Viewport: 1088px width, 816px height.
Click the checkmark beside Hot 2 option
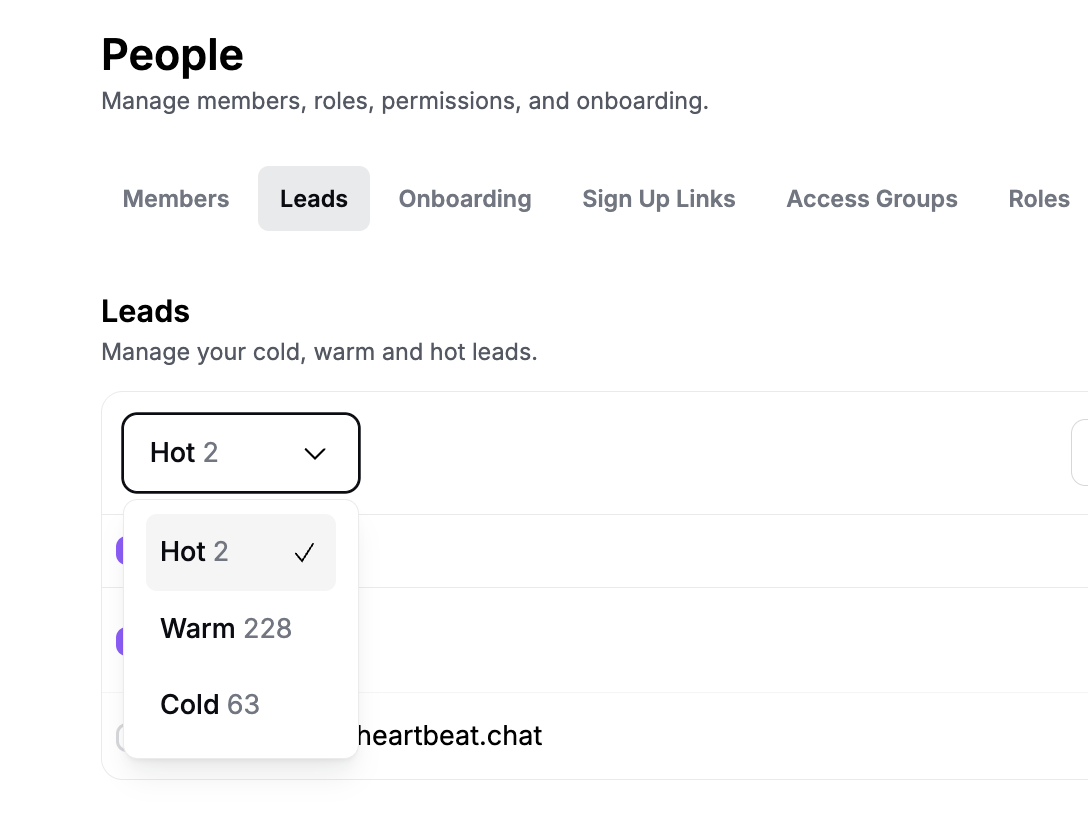click(x=305, y=553)
